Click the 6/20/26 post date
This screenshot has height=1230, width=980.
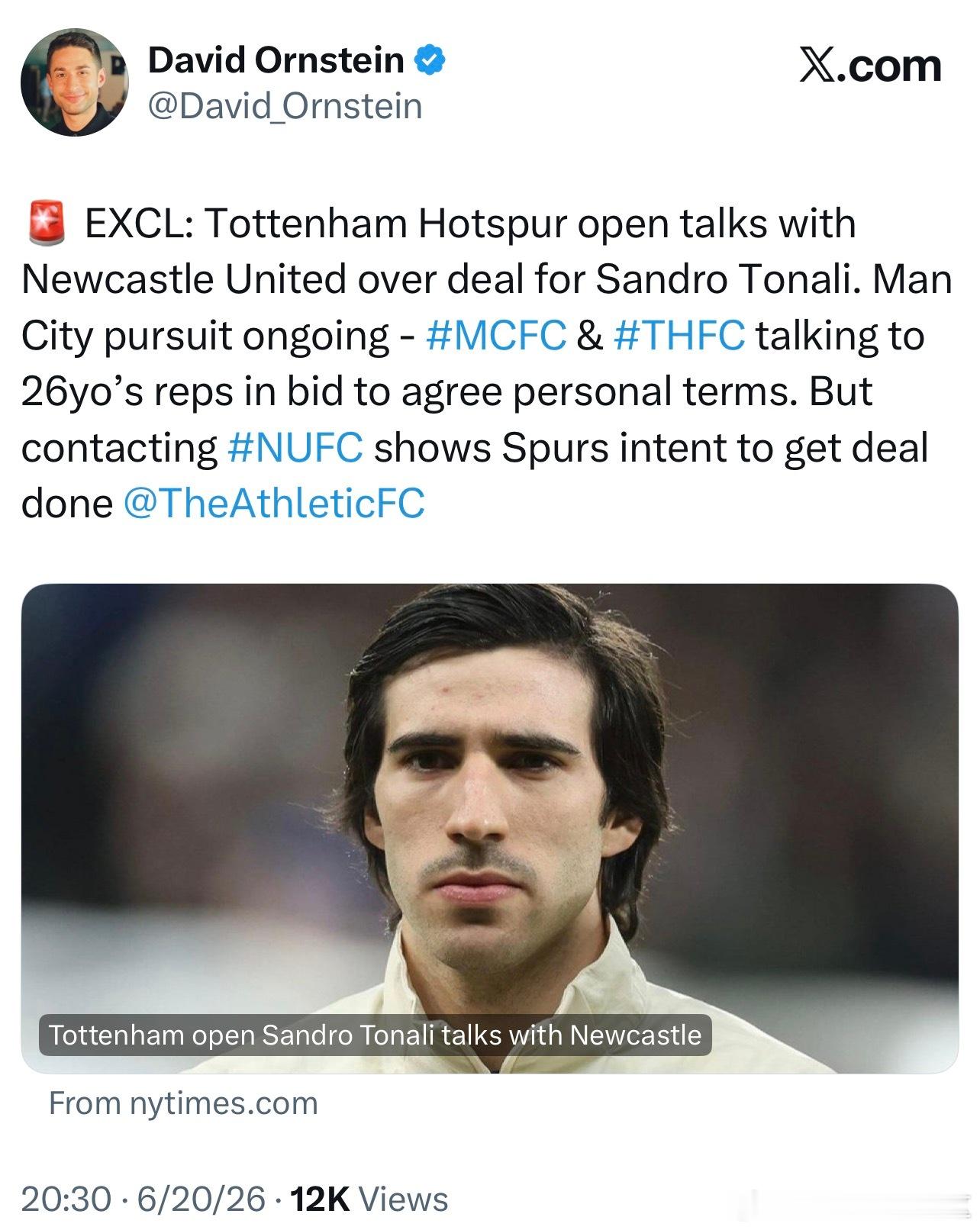[201, 1199]
